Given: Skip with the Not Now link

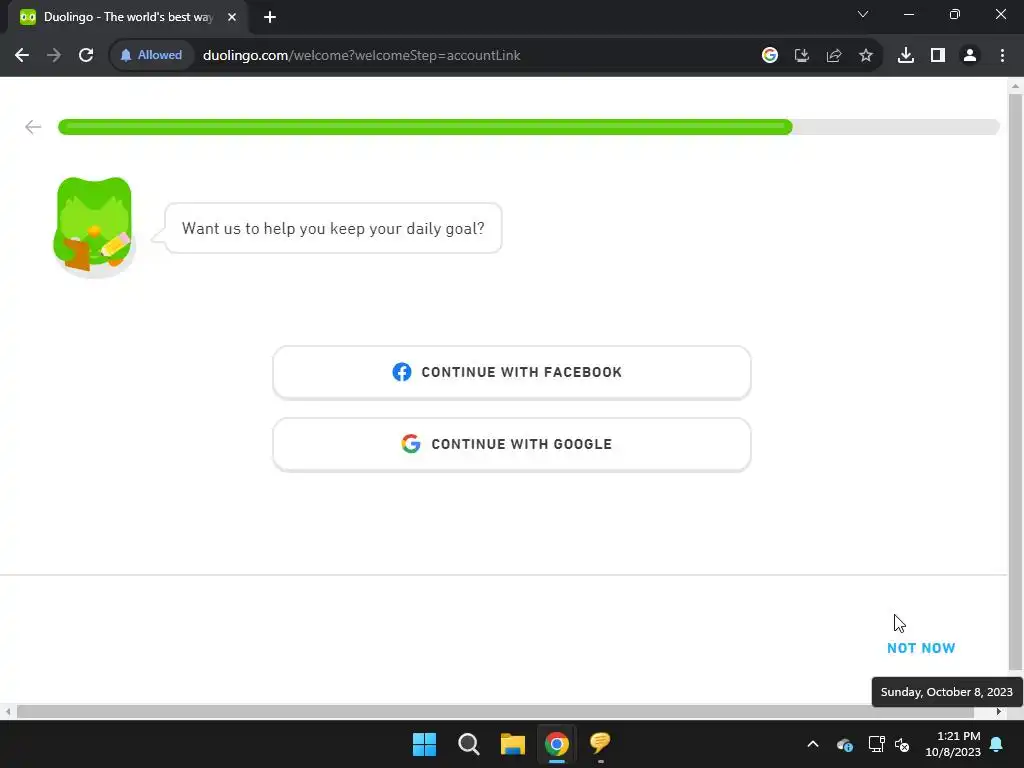Looking at the screenshot, I should pyautogui.click(x=921, y=648).
